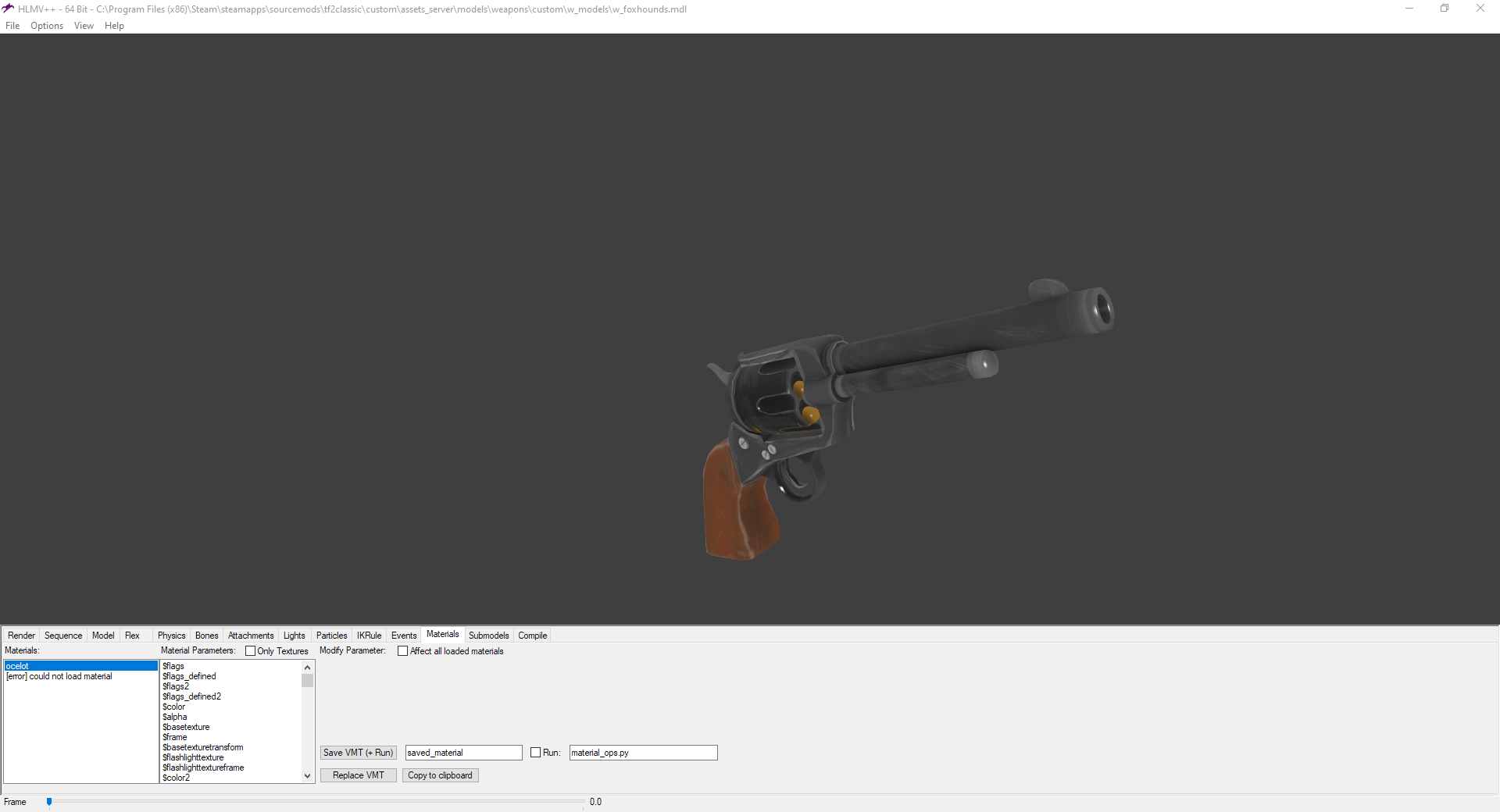Select the $flags2 parameter
1500x812 pixels.
(x=230, y=686)
